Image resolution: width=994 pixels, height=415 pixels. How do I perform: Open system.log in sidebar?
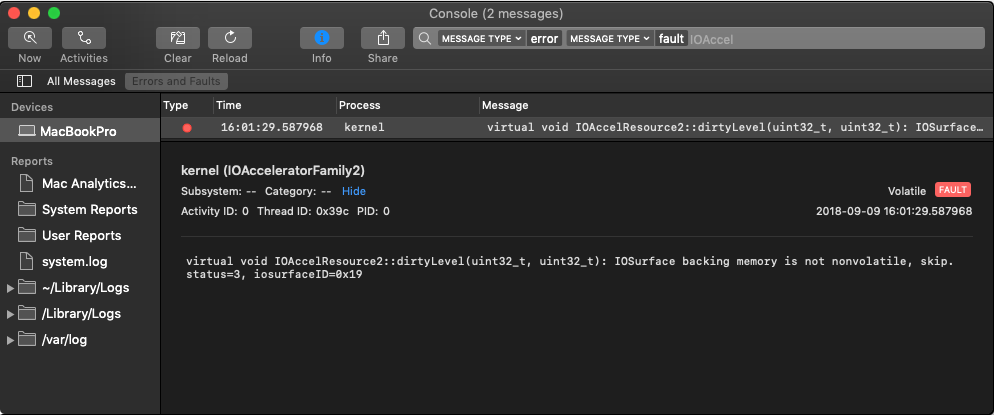75,262
